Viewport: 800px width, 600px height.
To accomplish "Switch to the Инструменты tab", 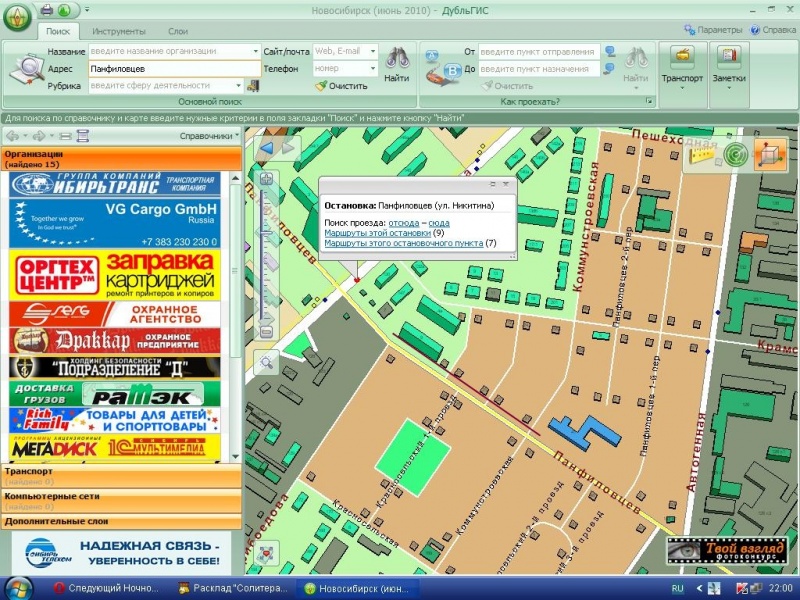I will pyautogui.click(x=119, y=31).
